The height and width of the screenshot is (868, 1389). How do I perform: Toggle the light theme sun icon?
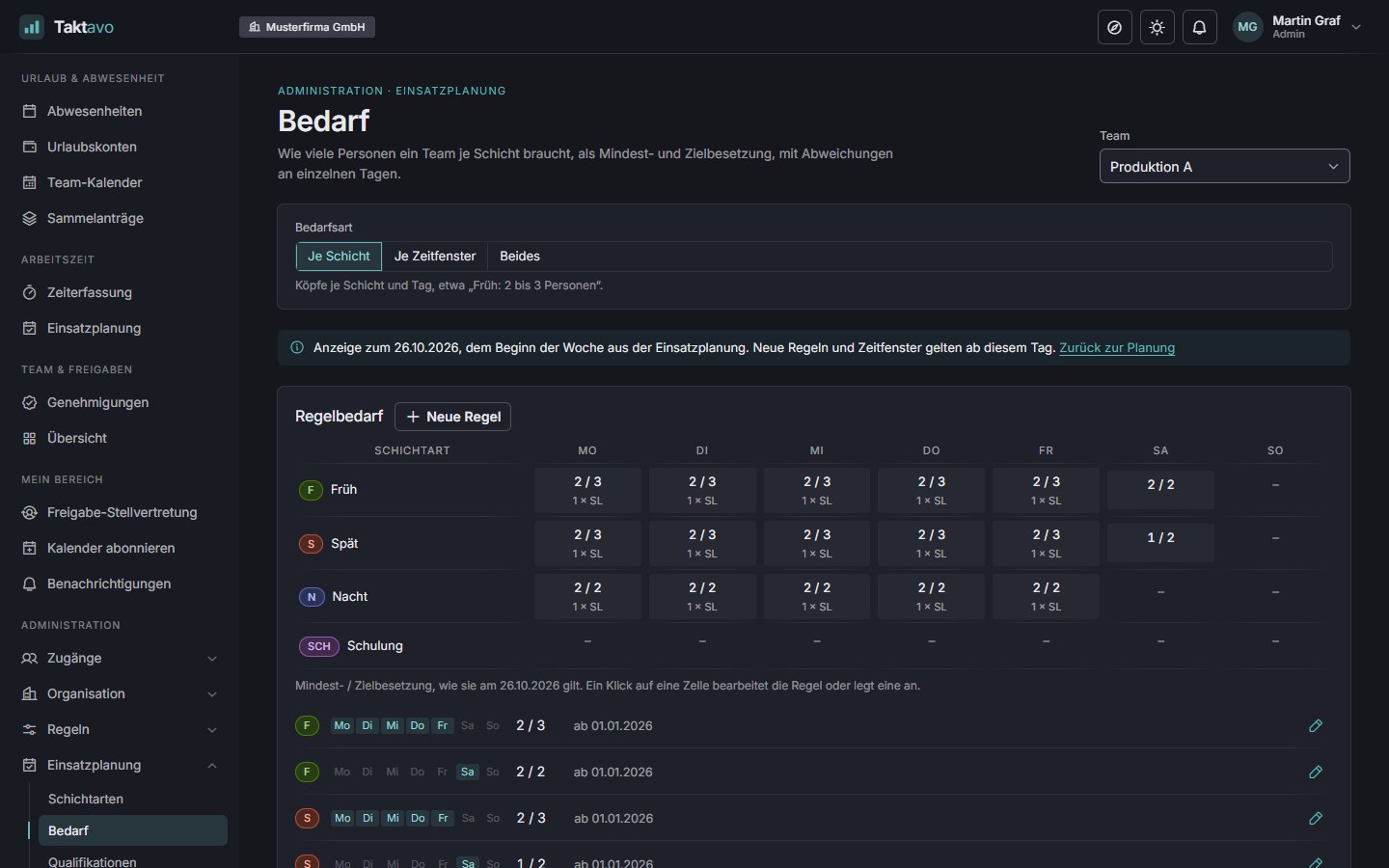pyautogui.click(x=1157, y=27)
